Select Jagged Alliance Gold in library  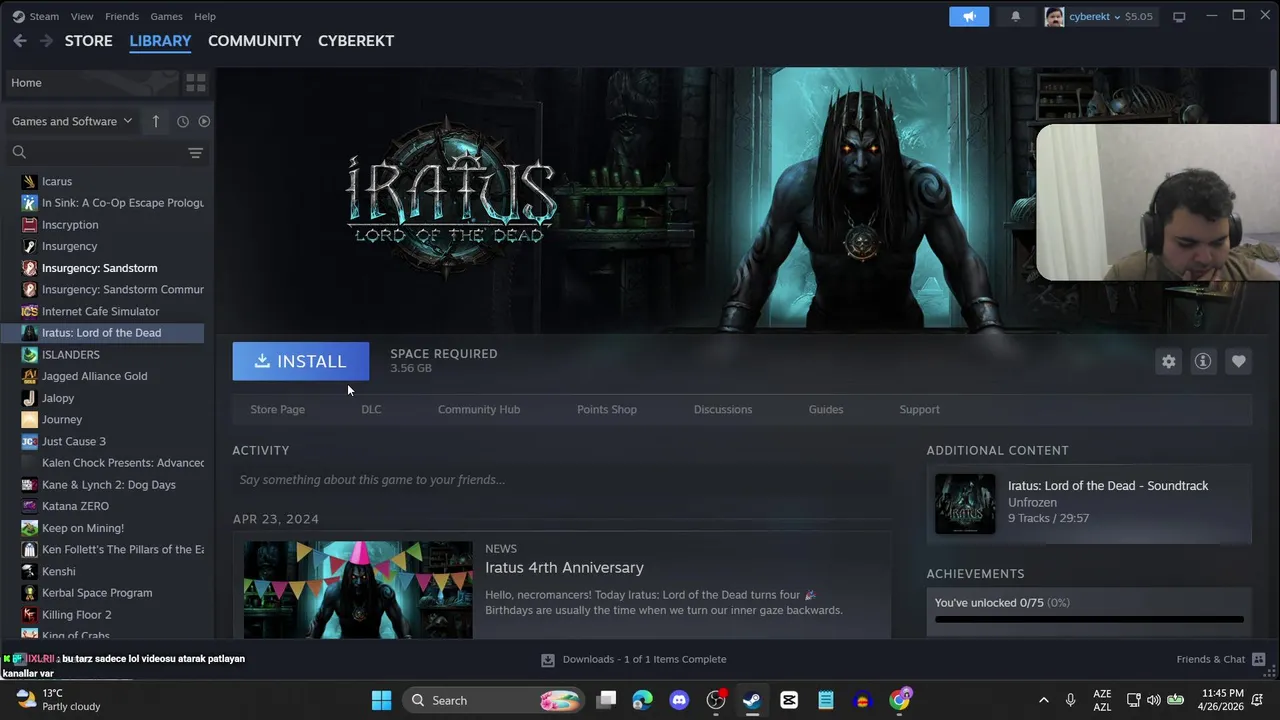[x=94, y=376]
